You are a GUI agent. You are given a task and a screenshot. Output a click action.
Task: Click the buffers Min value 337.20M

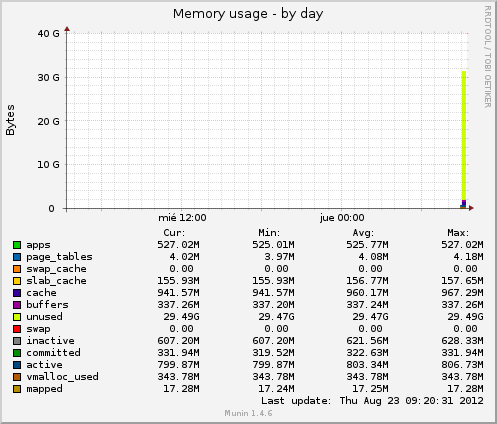pyautogui.click(x=273, y=305)
